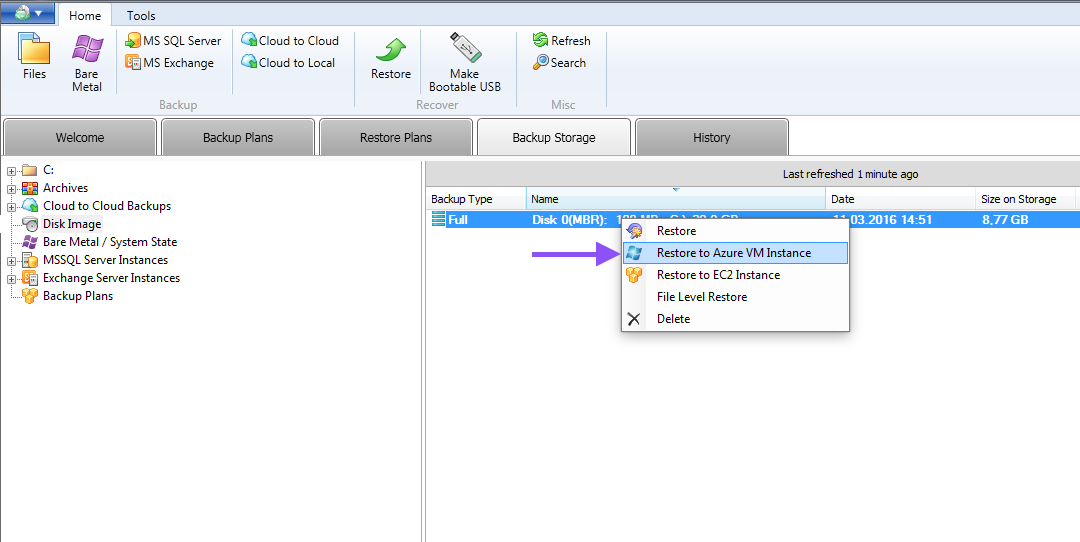The image size is (1080, 542).
Task: Sort by Backup Type column header
Action: (x=476, y=199)
